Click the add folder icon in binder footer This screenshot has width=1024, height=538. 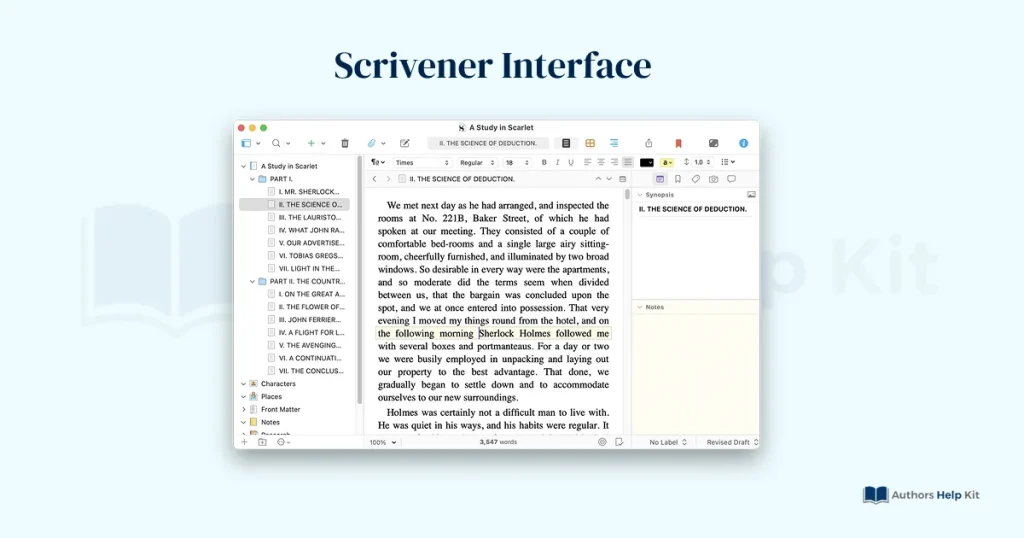262,442
